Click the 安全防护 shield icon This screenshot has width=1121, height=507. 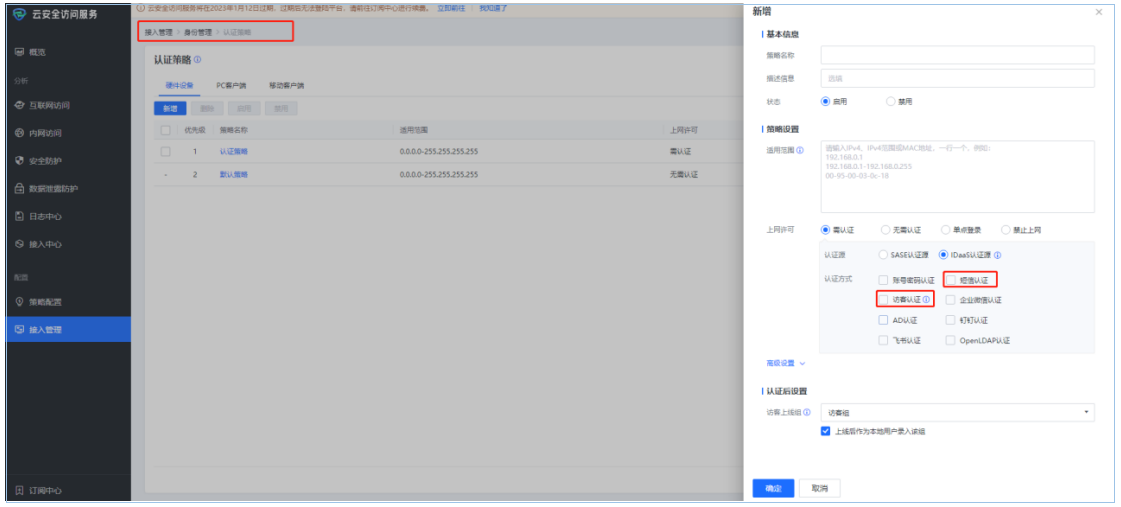pos(19,160)
